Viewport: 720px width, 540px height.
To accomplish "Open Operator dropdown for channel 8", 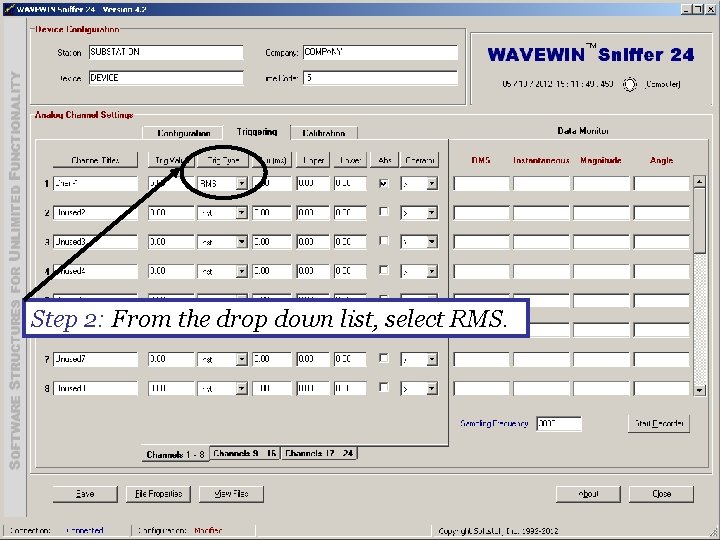I will (432, 388).
